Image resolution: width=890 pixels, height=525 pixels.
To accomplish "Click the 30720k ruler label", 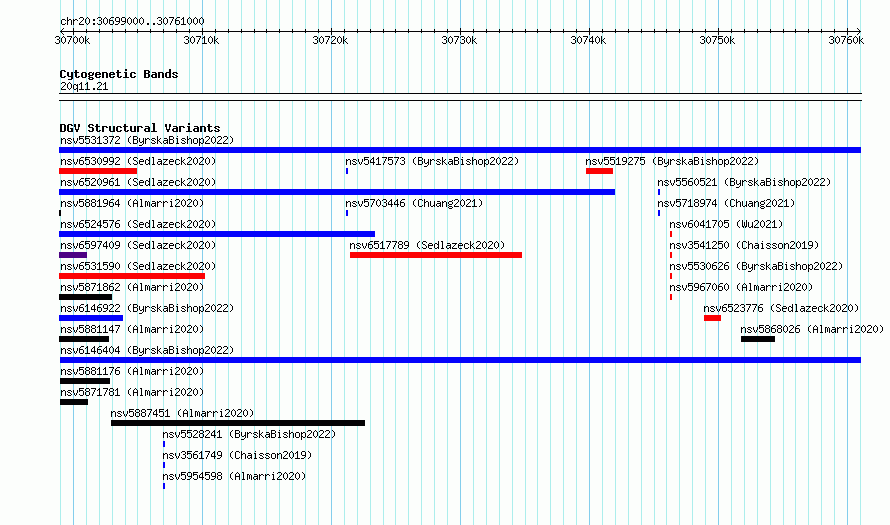I will tap(330, 40).
